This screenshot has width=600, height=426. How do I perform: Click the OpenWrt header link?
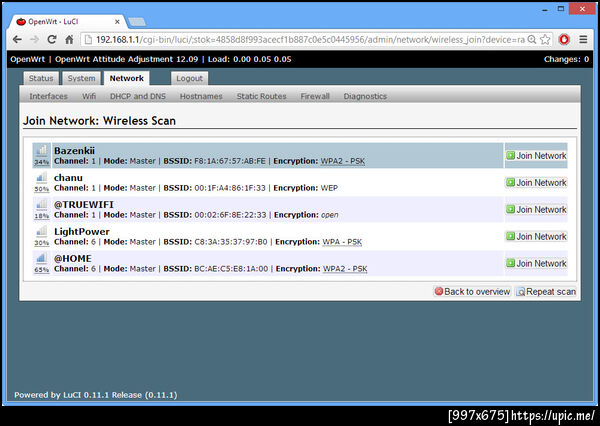tap(28, 59)
